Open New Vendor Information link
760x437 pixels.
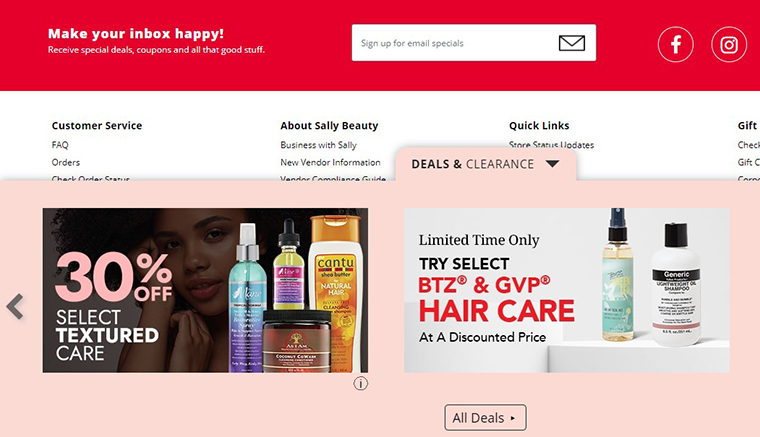click(330, 162)
